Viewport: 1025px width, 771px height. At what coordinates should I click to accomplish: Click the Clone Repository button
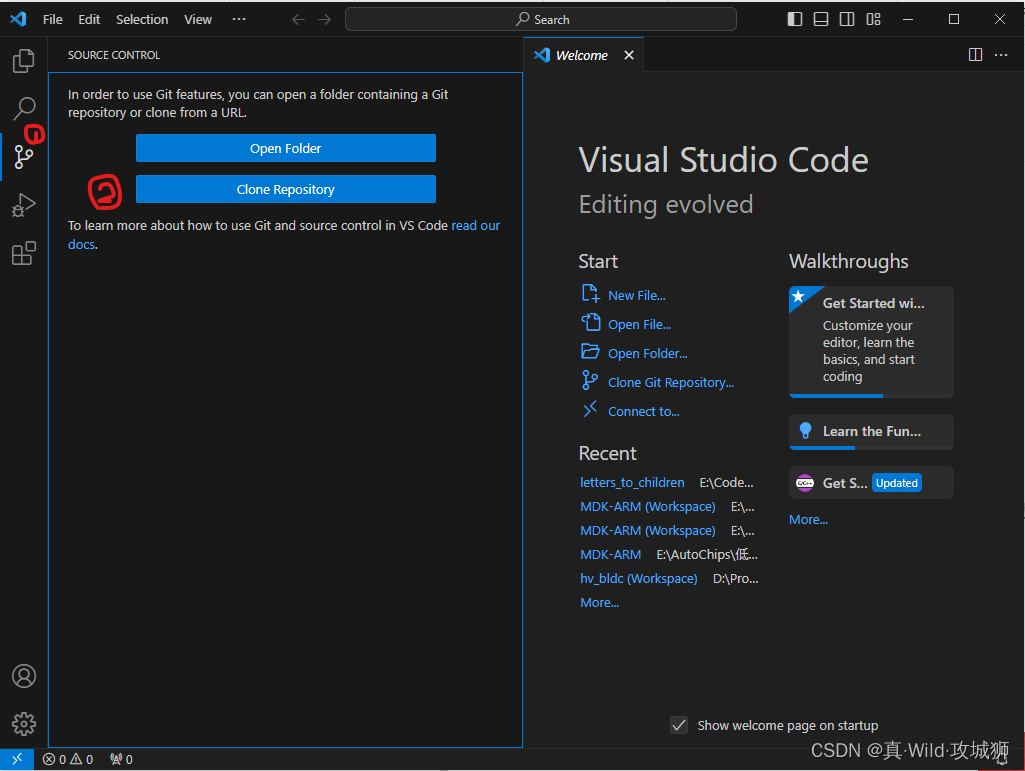(x=285, y=189)
